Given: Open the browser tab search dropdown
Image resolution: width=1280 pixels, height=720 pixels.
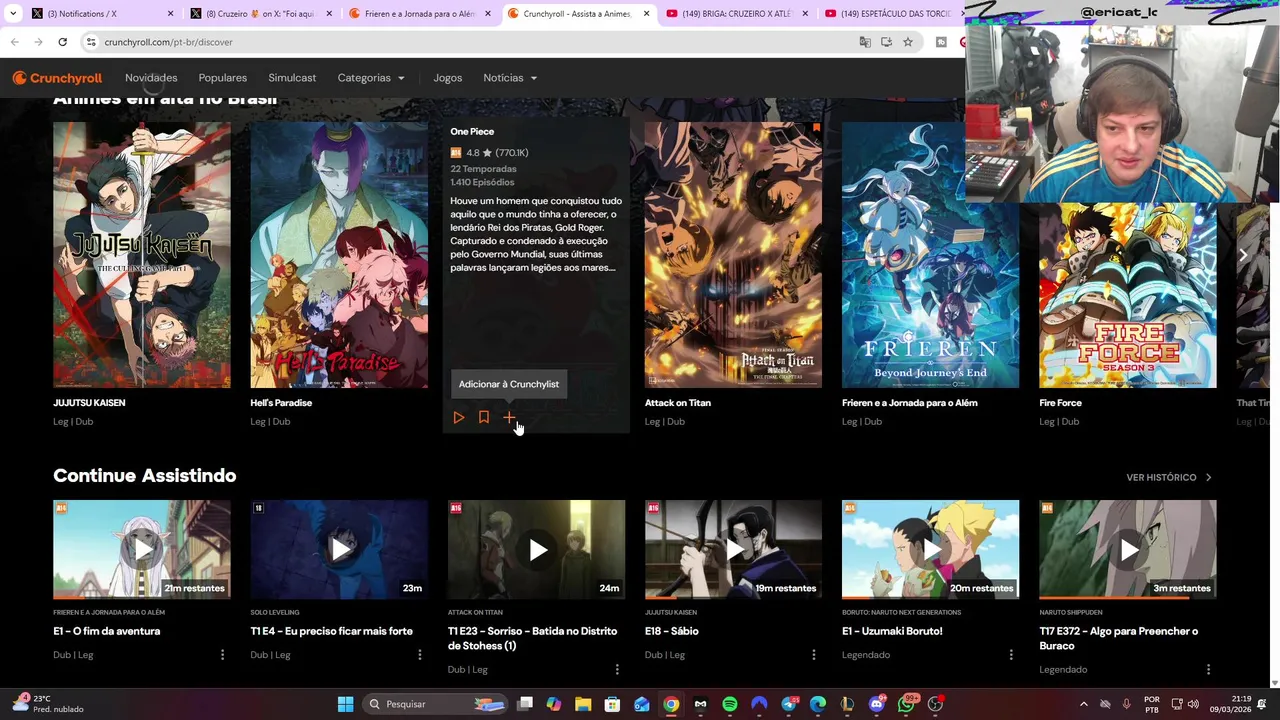Looking at the screenshot, I should tap(13, 14).
